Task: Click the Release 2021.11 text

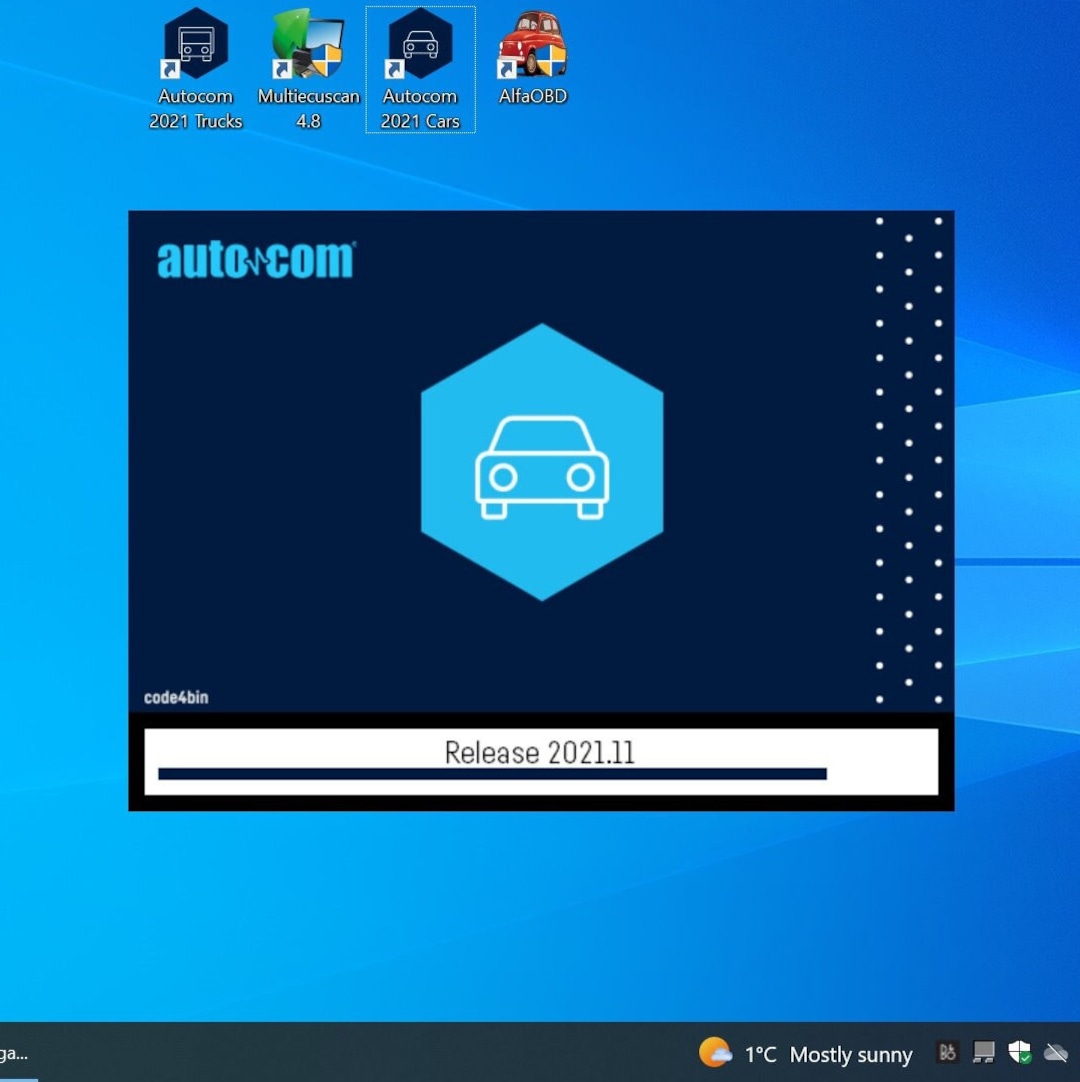Action: click(x=541, y=752)
